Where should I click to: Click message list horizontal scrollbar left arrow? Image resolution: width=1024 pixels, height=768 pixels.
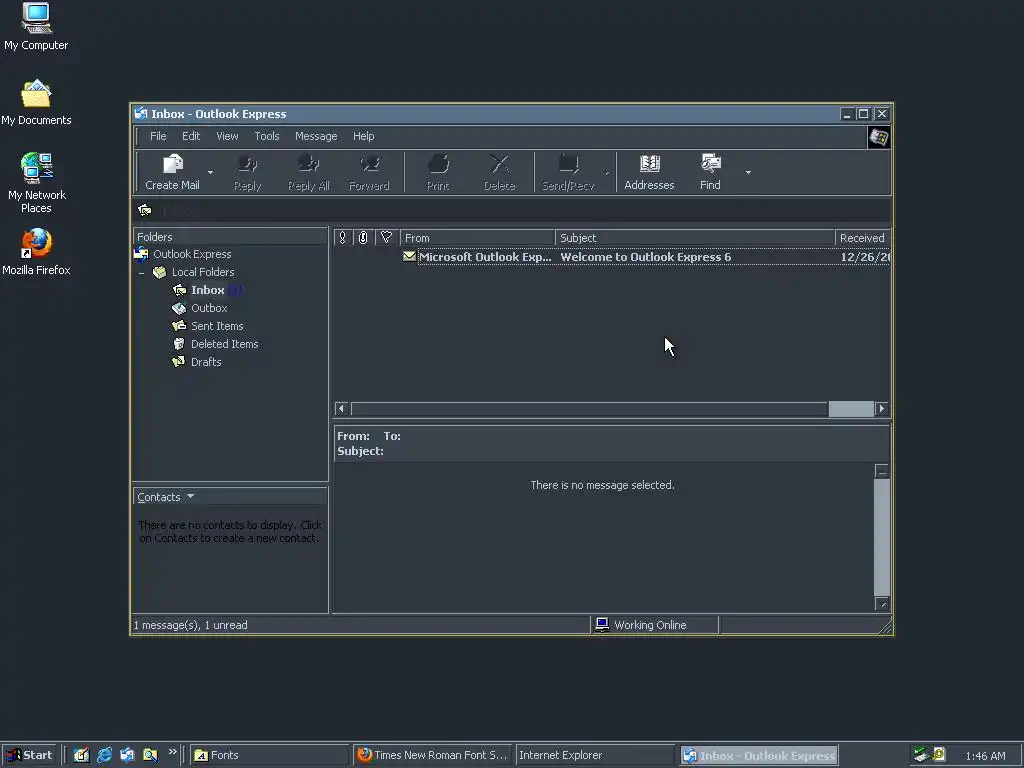pos(342,409)
